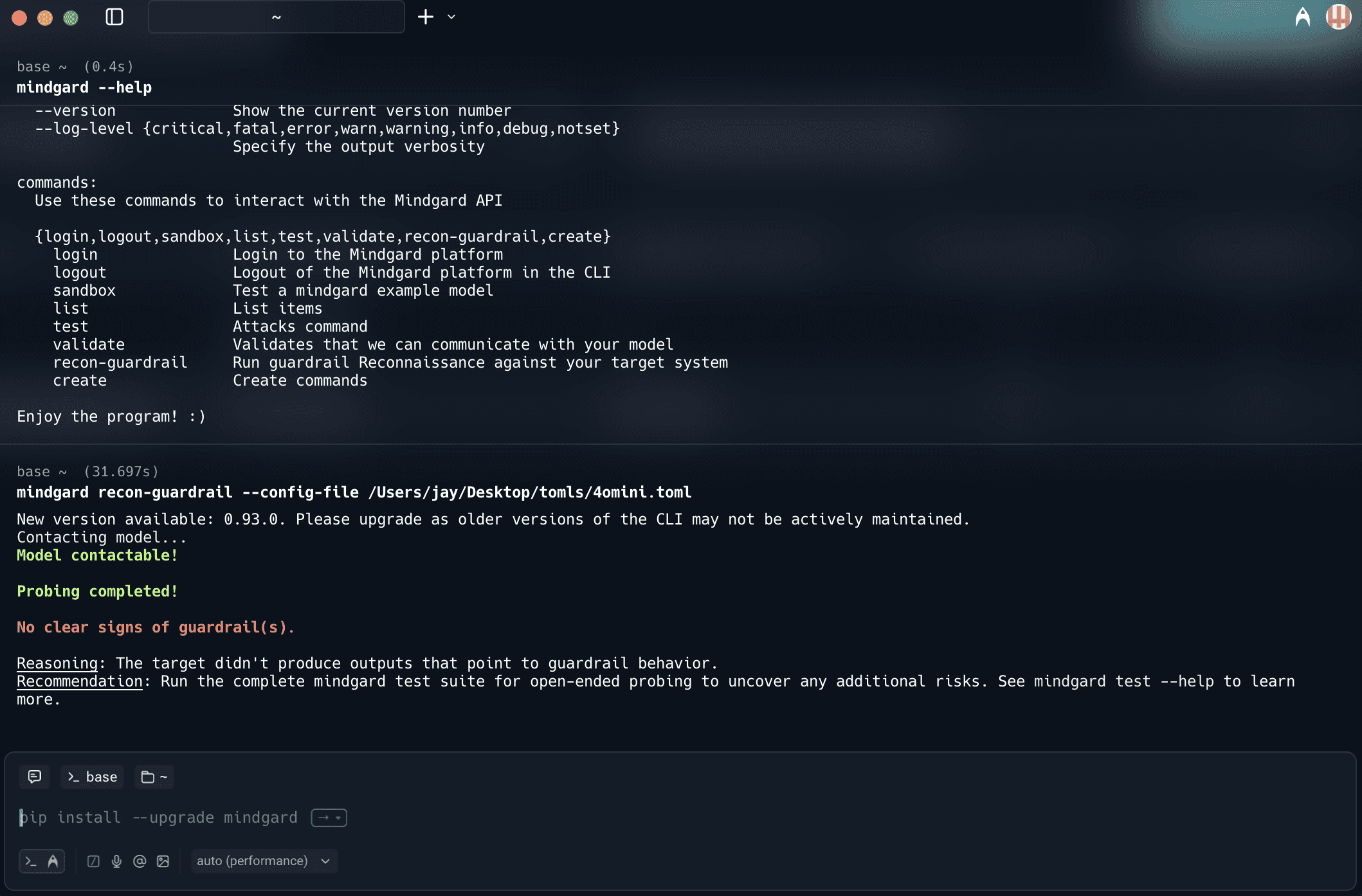Click the 'mindgard recon-guardrail --config-file' command line
The width and height of the screenshot is (1362, 896).
[x=354, y=492]
